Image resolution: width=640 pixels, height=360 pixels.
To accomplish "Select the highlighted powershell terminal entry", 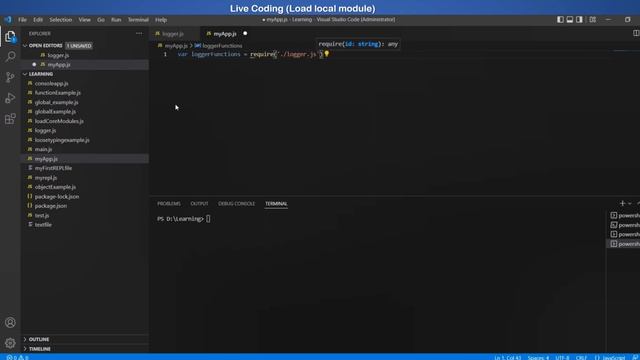I will click(x=625, y=244).
